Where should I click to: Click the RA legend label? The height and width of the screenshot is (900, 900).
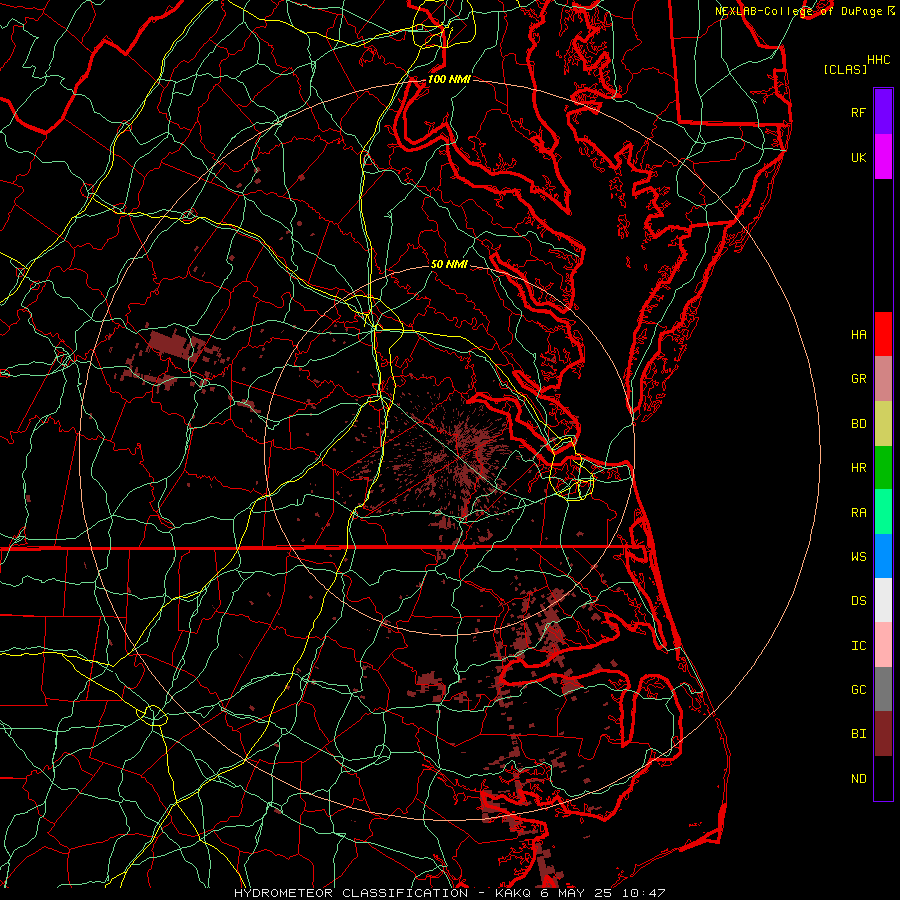[x=858, y=513]
